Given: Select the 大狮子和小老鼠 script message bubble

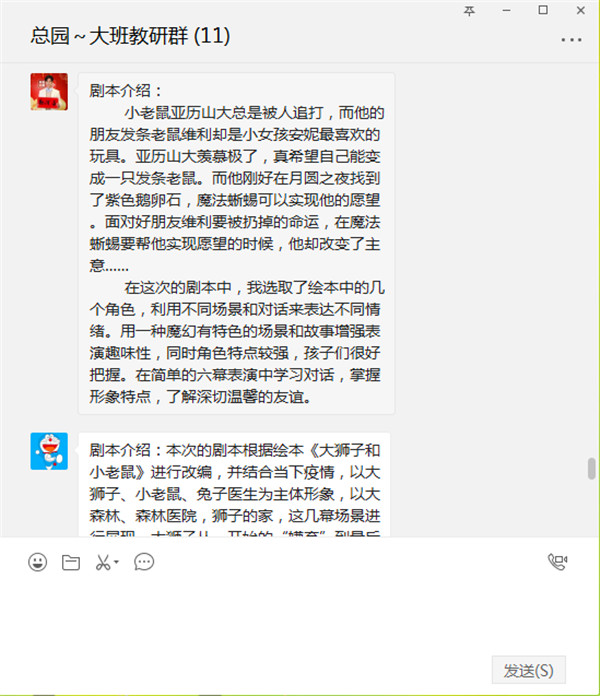Looking at the screenshot, I should (234, 485).
